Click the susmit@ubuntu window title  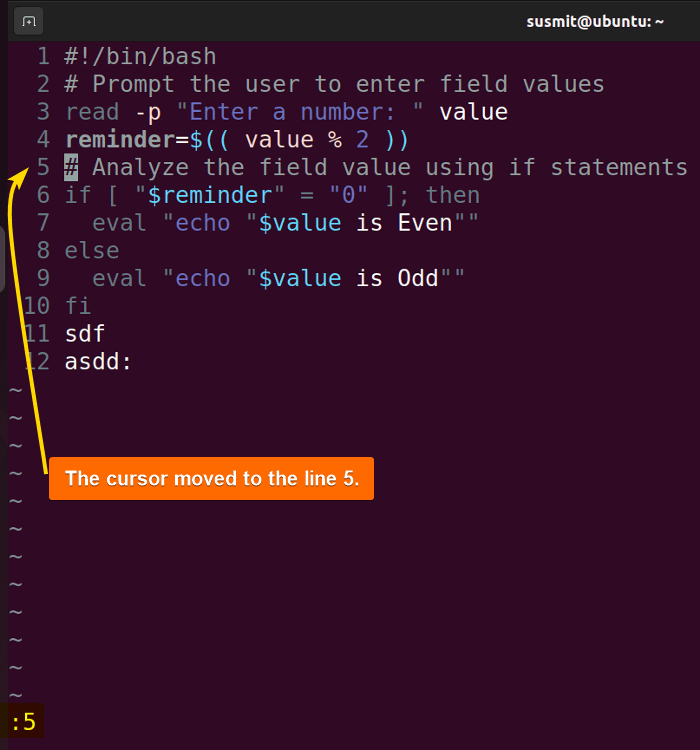595,22
